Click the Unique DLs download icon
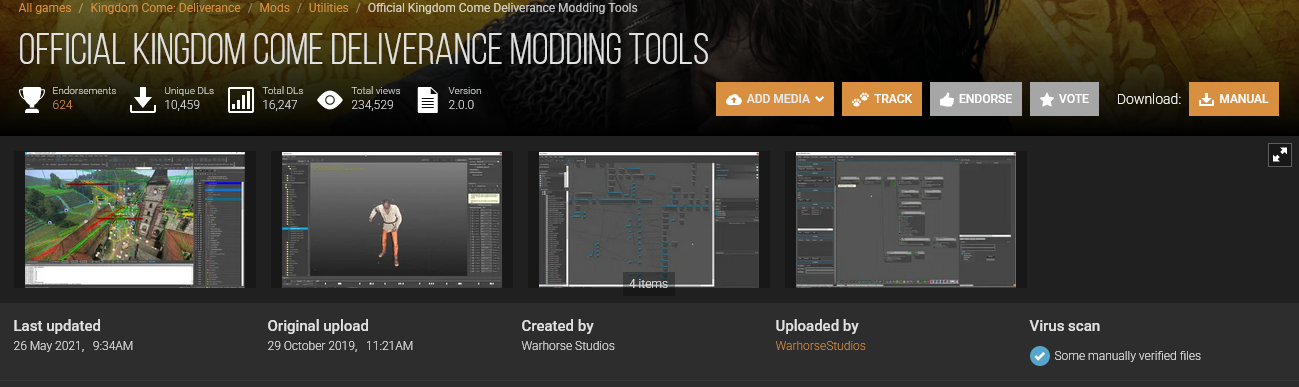1299x387 pixels. coord(144,99)
